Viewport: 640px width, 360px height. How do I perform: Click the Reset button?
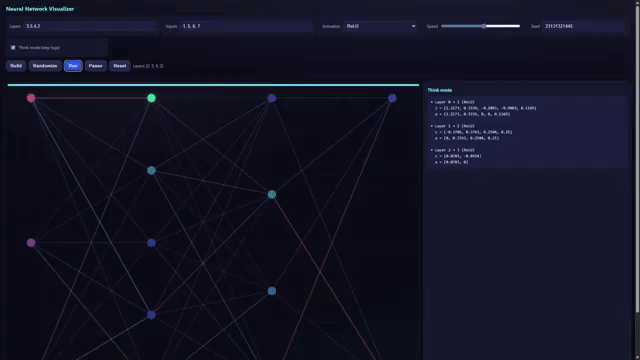click(120, 66)
